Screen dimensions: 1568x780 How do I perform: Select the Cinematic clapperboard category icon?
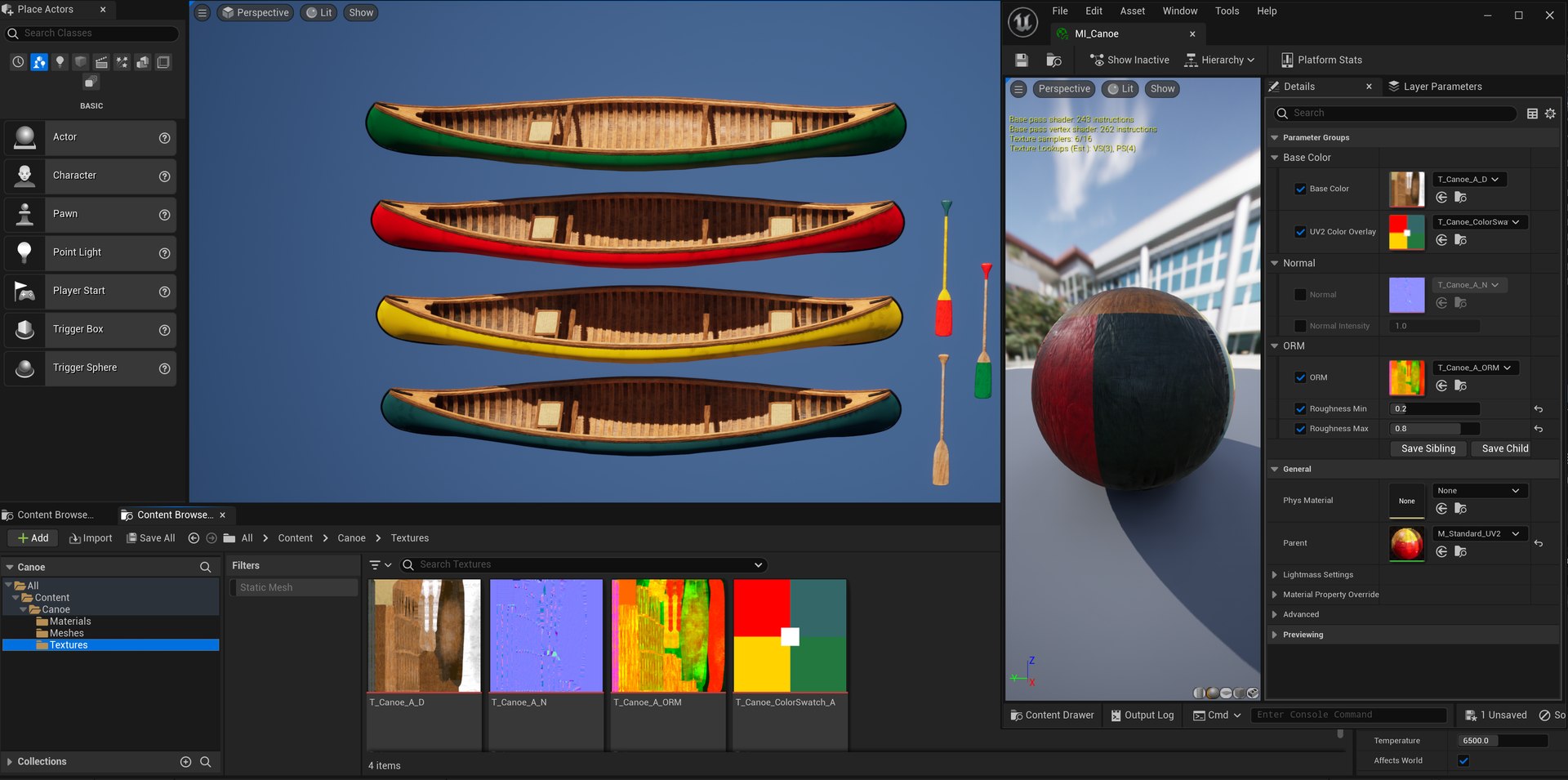[x=101, y=62]
